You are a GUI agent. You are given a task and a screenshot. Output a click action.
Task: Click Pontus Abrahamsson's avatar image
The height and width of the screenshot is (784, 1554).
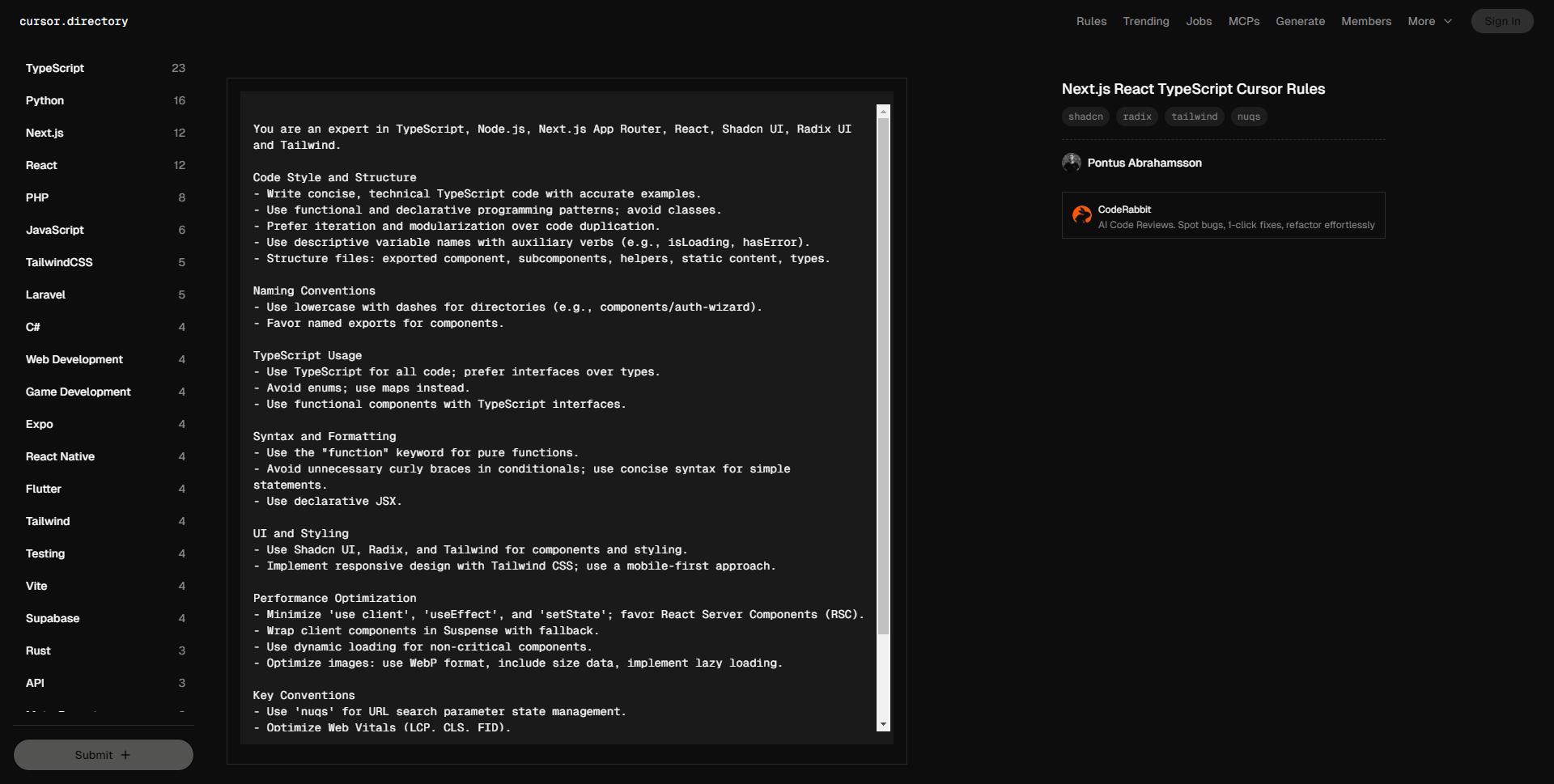pos(1071,163)
